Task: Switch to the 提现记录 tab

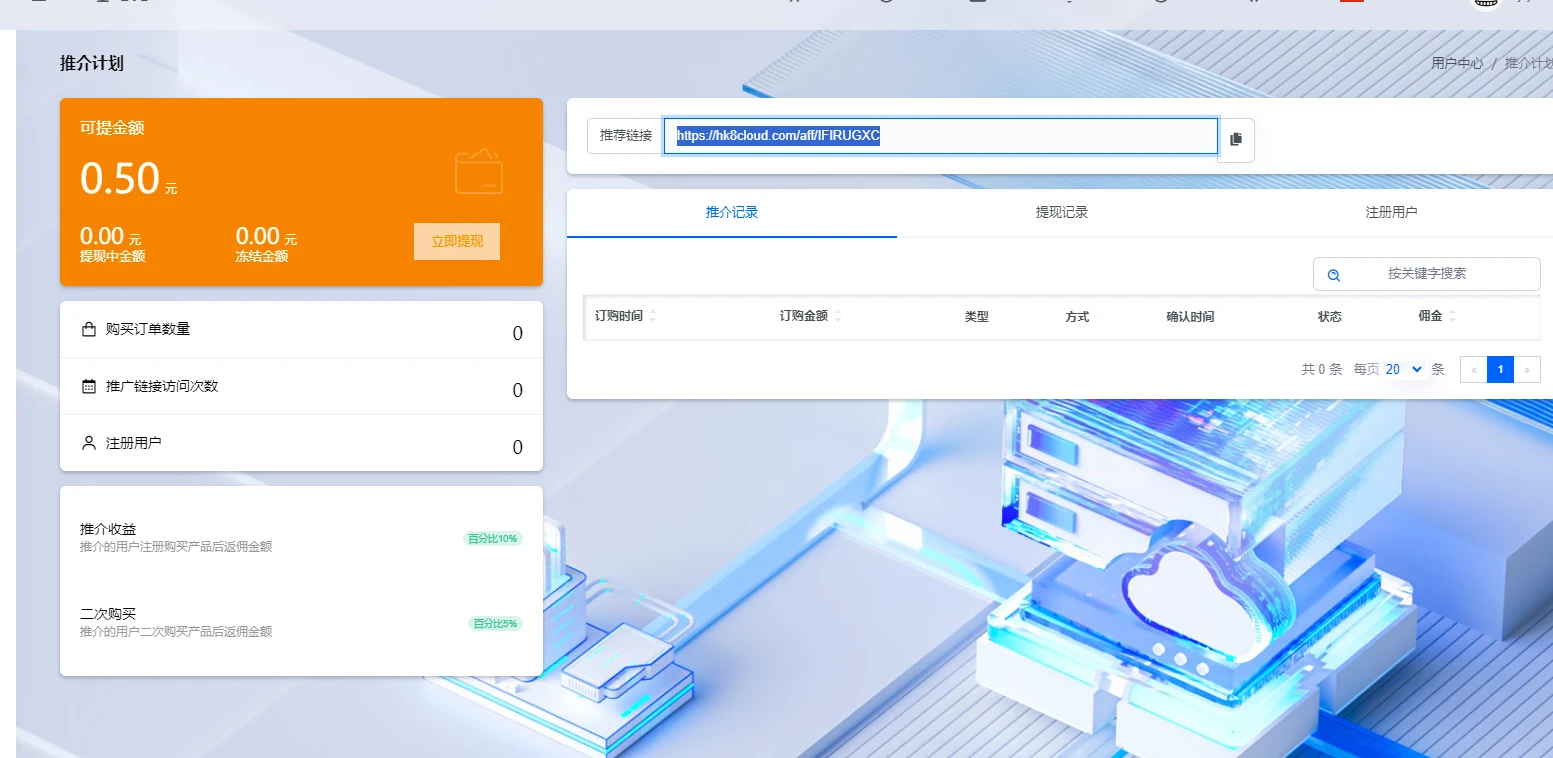Action: tap(1061, 212)
